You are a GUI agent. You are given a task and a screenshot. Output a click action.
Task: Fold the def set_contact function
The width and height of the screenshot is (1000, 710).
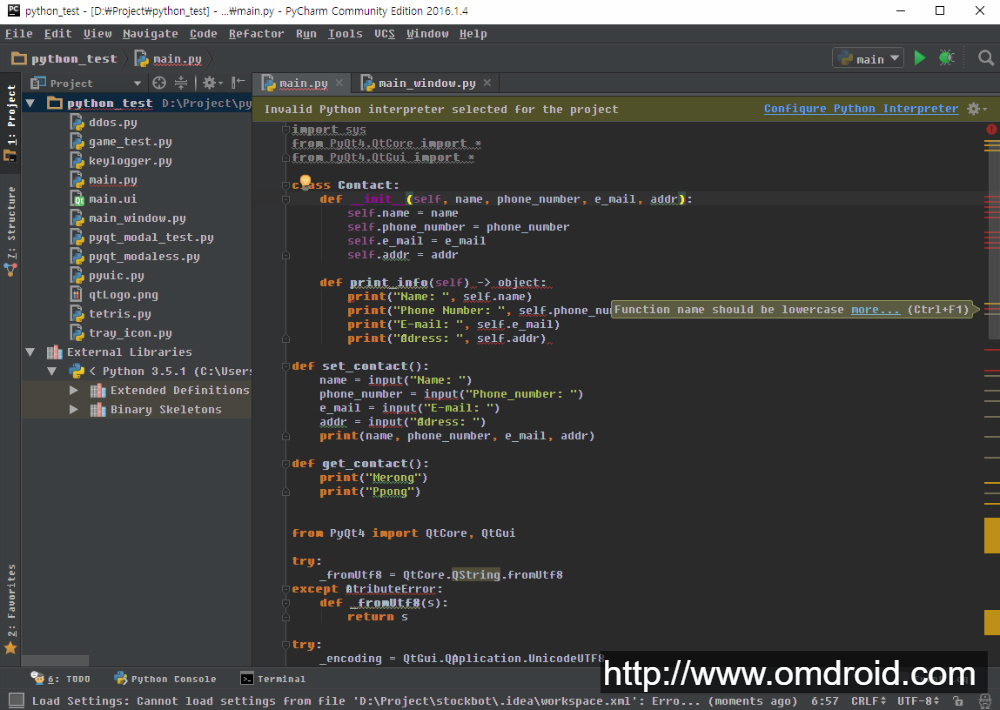[x=286, y=366]
